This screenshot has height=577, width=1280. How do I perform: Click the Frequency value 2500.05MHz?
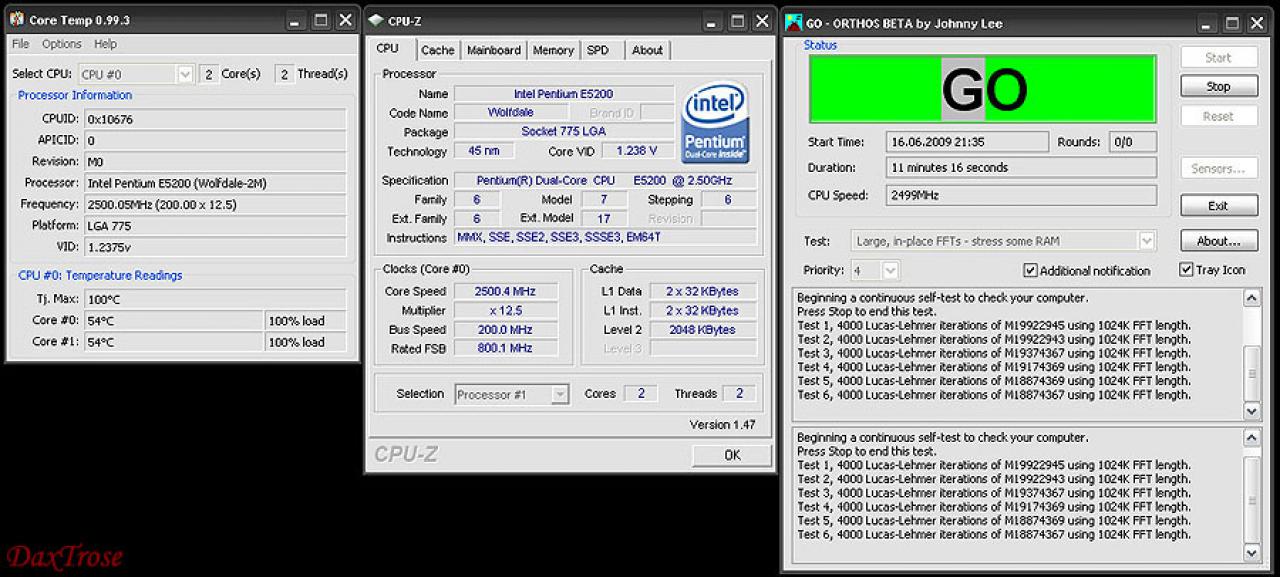tap(215, 204)
